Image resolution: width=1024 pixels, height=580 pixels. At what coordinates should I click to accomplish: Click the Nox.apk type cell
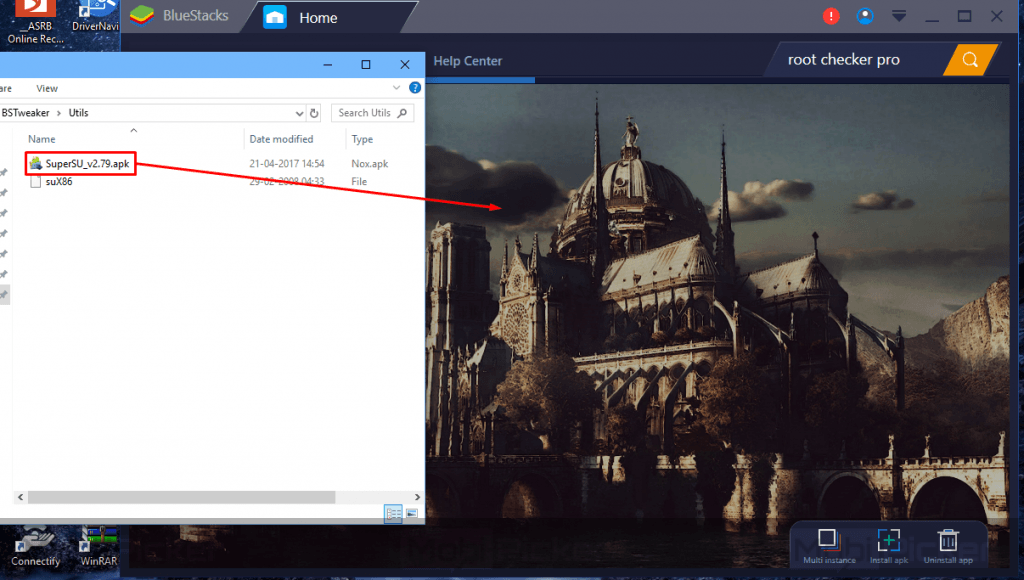pos(370,163)
